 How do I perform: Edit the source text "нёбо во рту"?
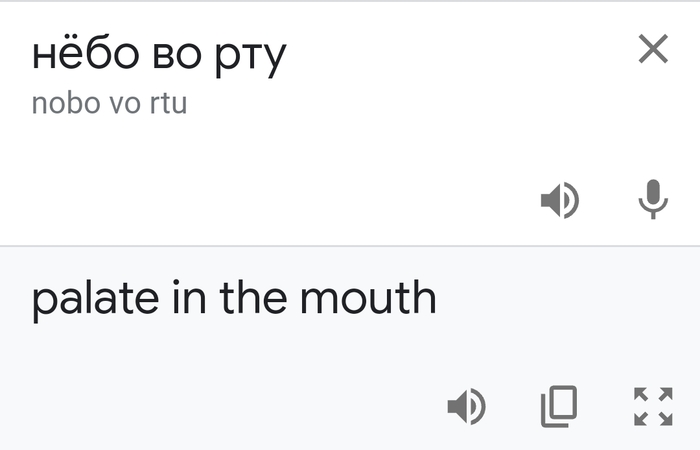pos(158,55)
